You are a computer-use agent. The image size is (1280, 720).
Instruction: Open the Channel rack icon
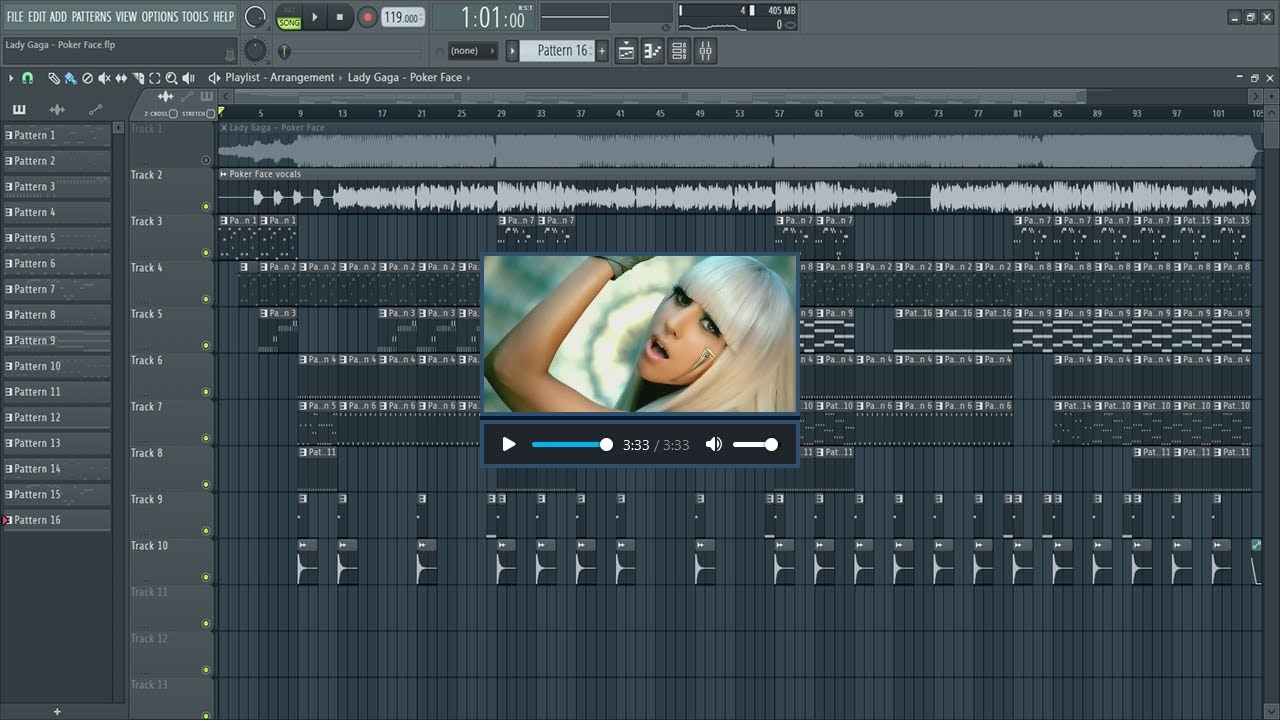pos(679,51)
